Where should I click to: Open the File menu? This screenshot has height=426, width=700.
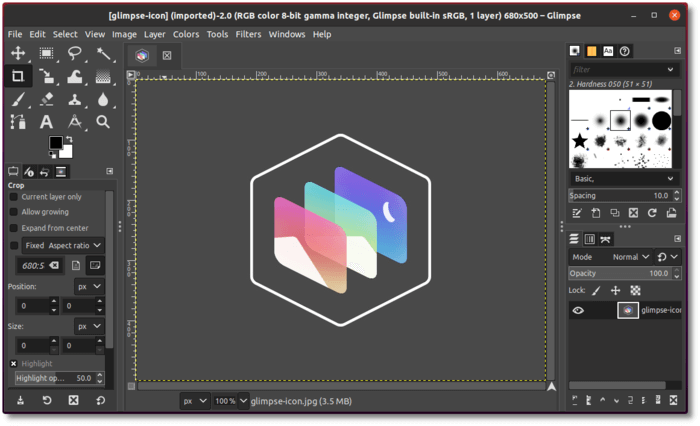coord(15,34)
